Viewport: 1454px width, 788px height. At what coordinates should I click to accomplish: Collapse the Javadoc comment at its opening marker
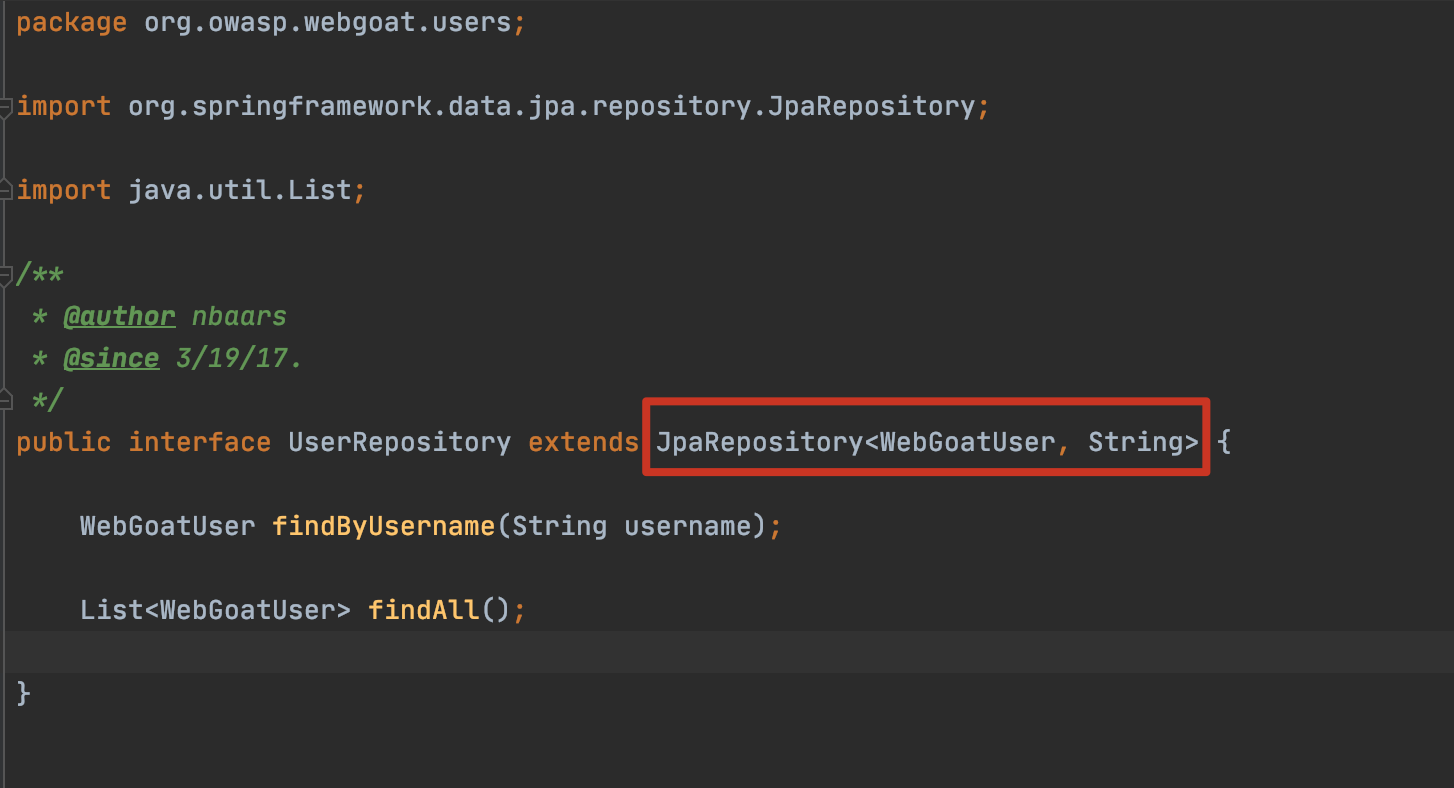tap(6, 273)
